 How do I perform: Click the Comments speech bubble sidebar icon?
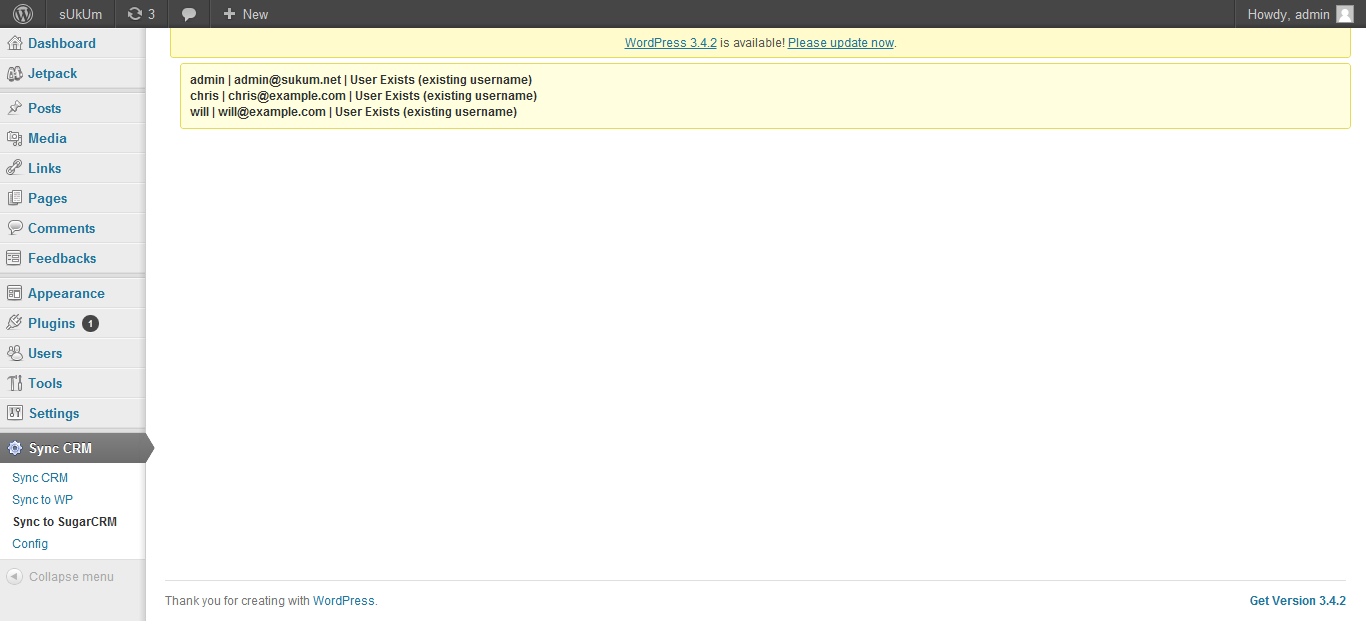click(x=14, y=228)
